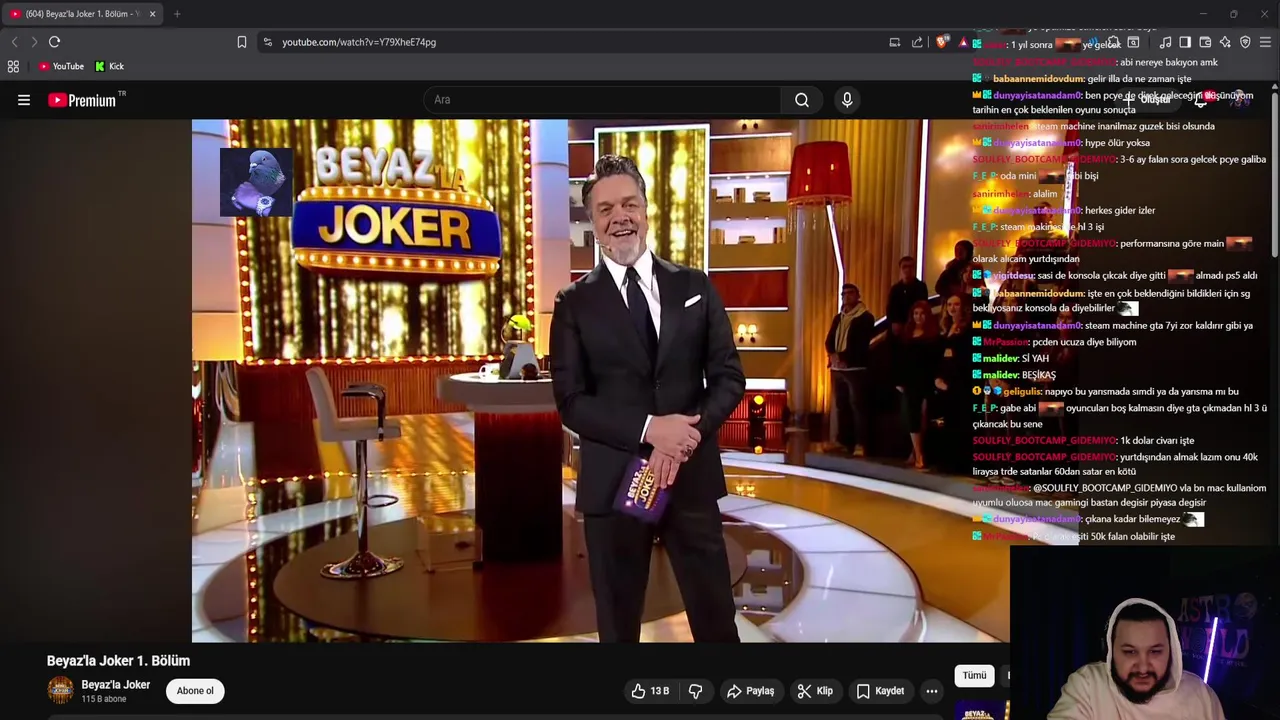Viewport: 1280px width, 720px height.
Task: Open the browser share icon
Action: point(917,42)
